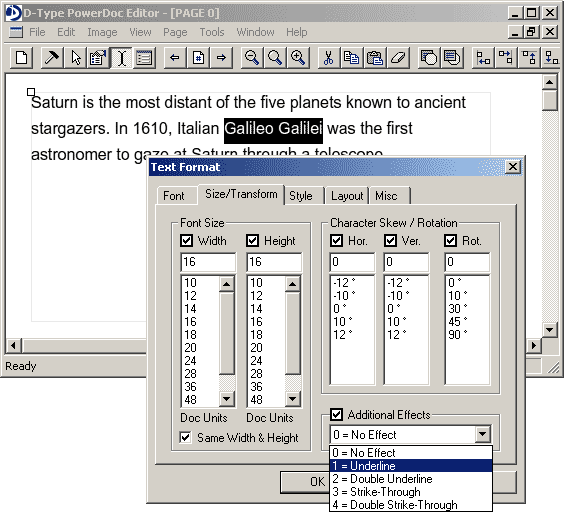
Task: Select the arrow pointer tool
Action: click(75, 58)
